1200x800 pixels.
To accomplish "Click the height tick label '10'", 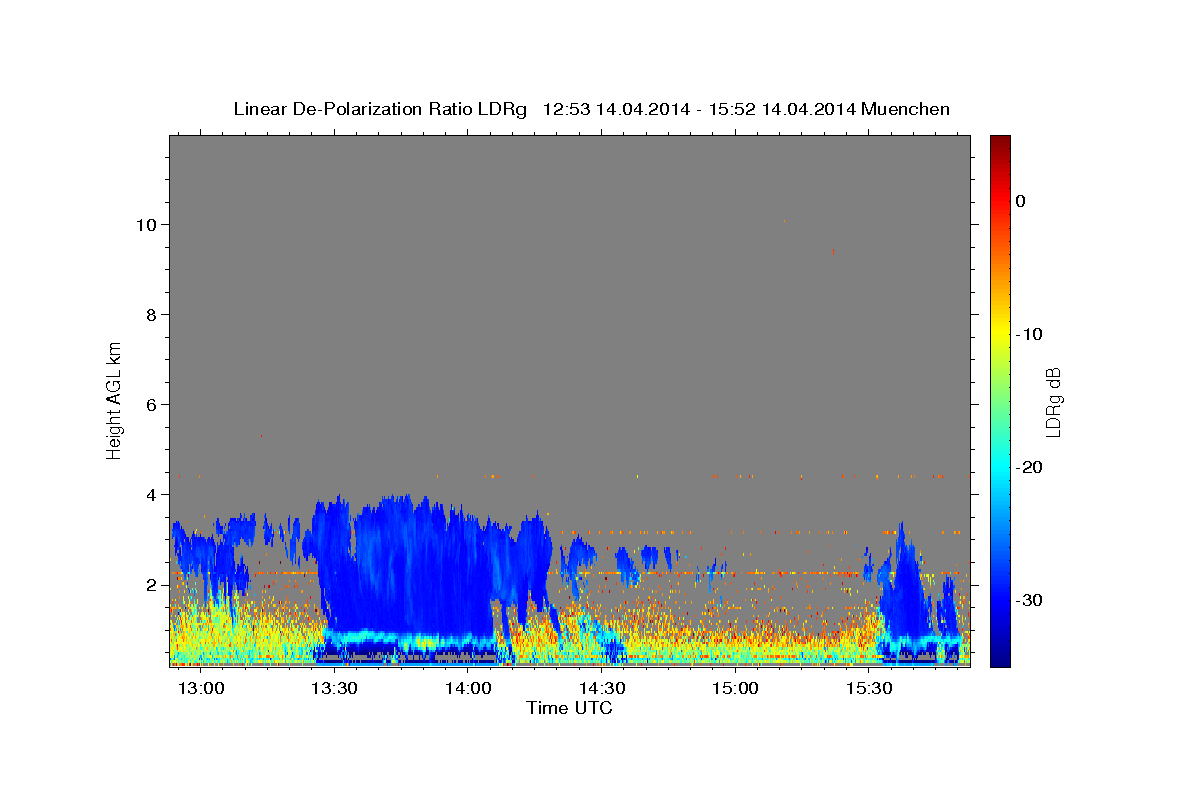I will point(147,225).
